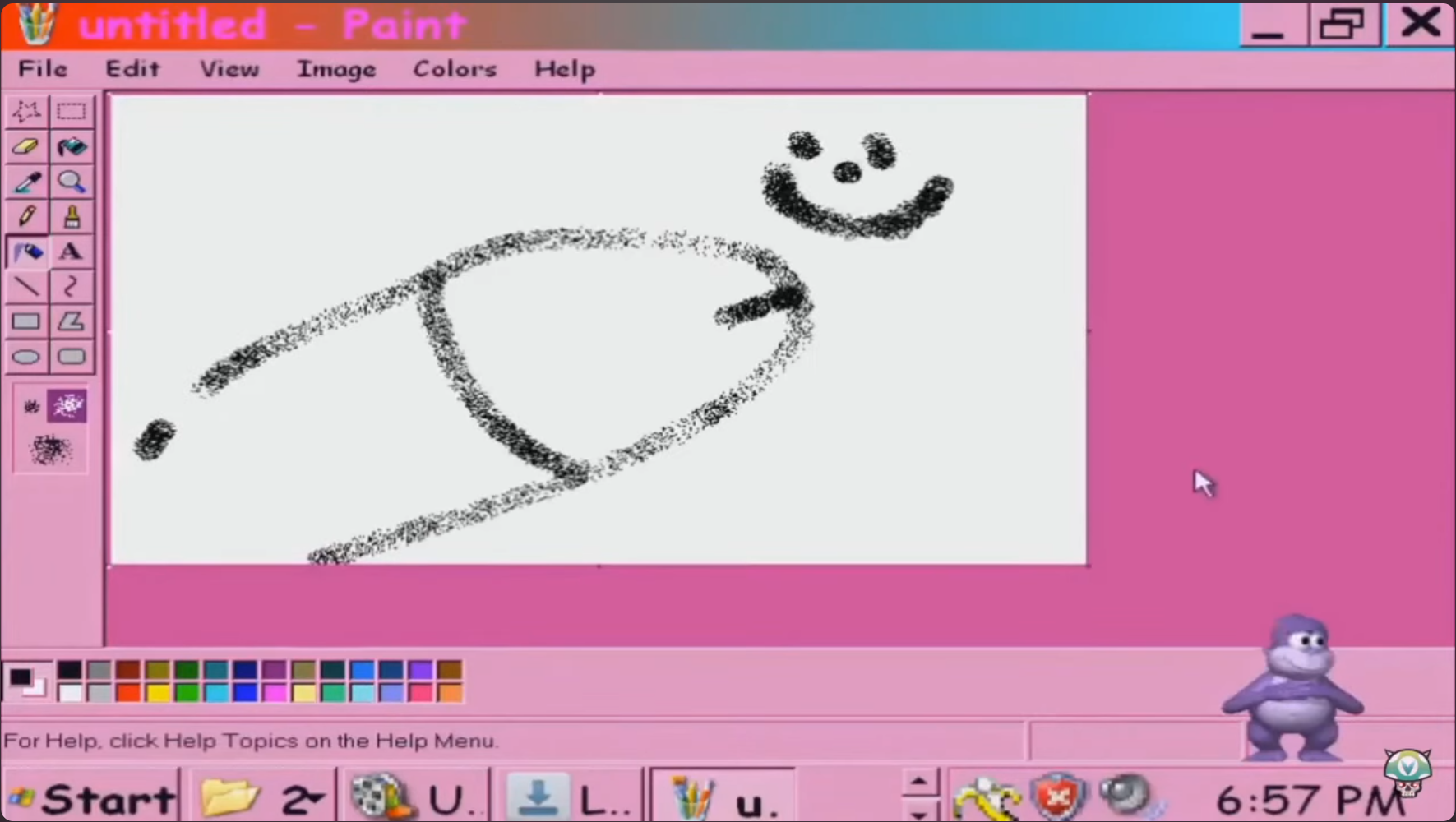
Task: Click the smiley face drawn on the canvas
Action: [857, 185]
